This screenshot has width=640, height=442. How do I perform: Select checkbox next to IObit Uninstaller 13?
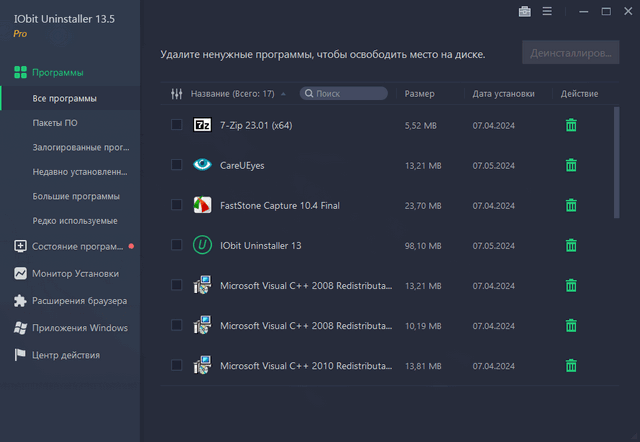pos(177,245)
